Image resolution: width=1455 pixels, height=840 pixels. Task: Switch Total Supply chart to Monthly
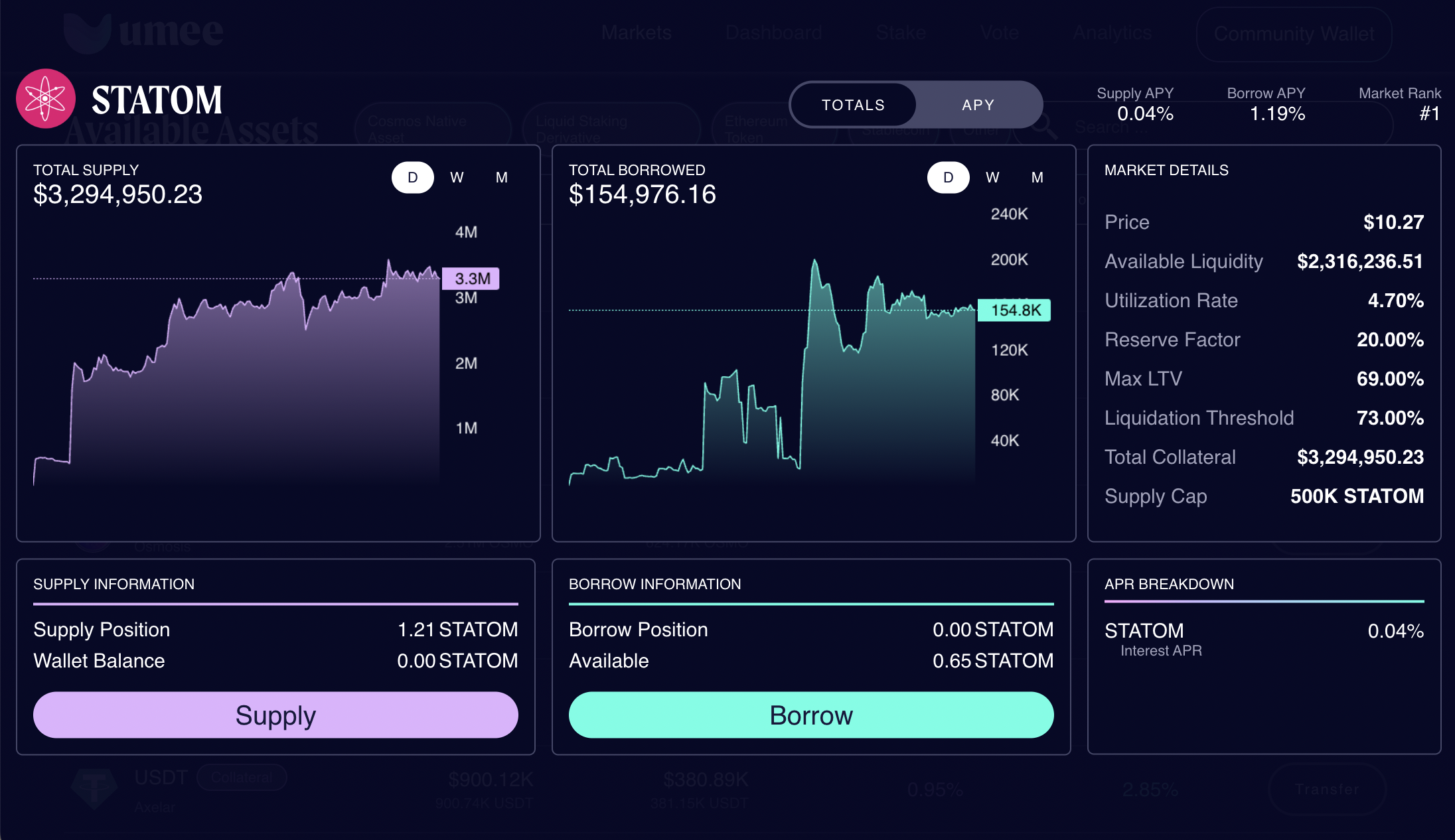pyautogui.click(x=501, y=178)
